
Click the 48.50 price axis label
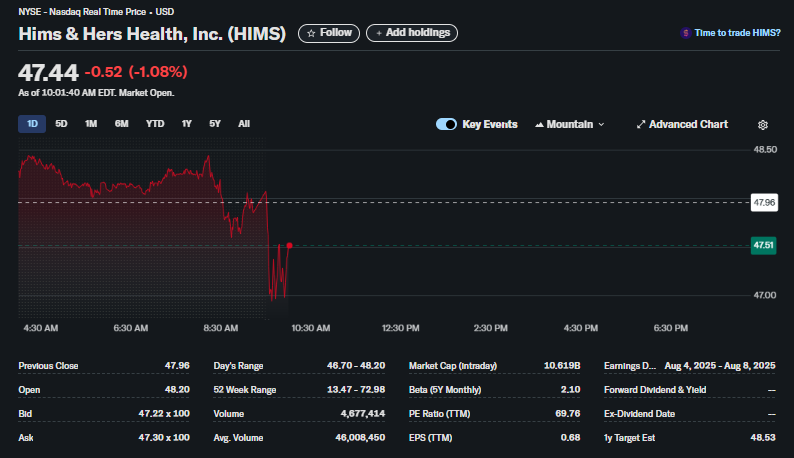pos(765,150)
